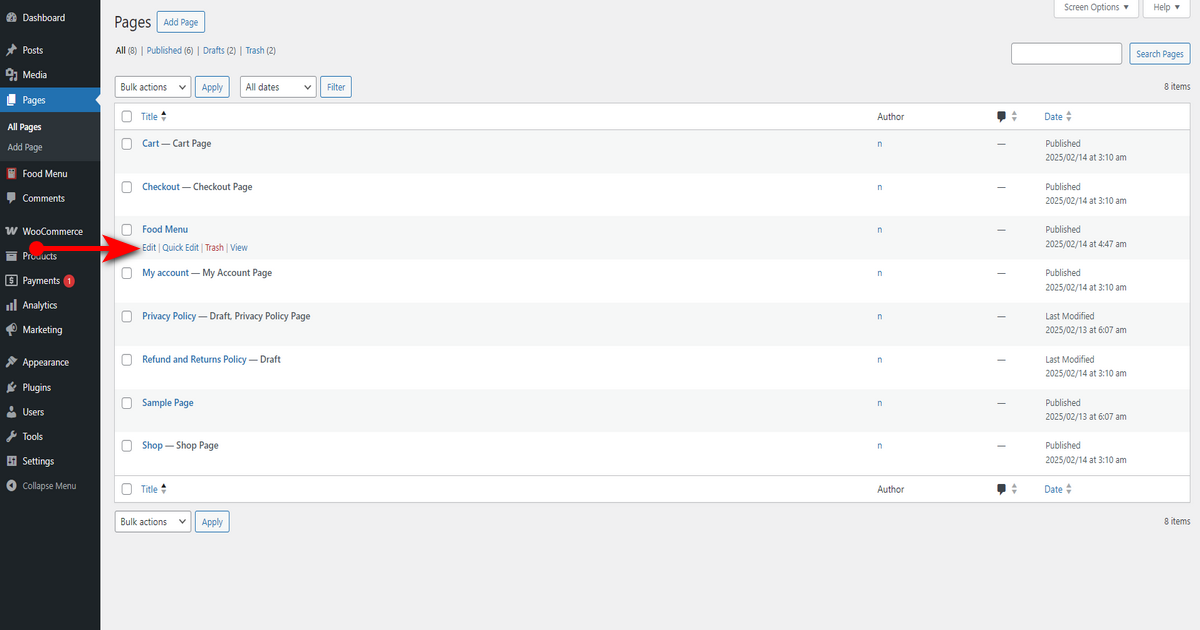Check the Sample Page checkbox

pos(127,403)
